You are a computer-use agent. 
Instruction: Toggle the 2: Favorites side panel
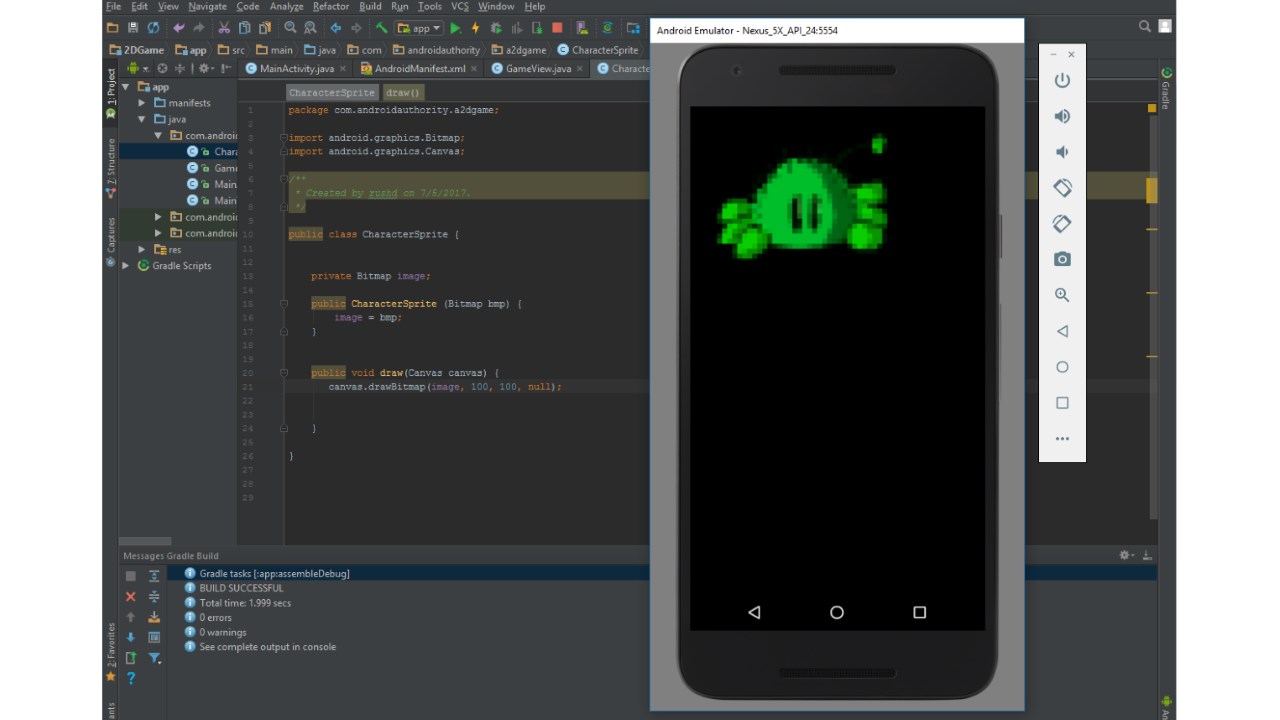pos(111,645)
